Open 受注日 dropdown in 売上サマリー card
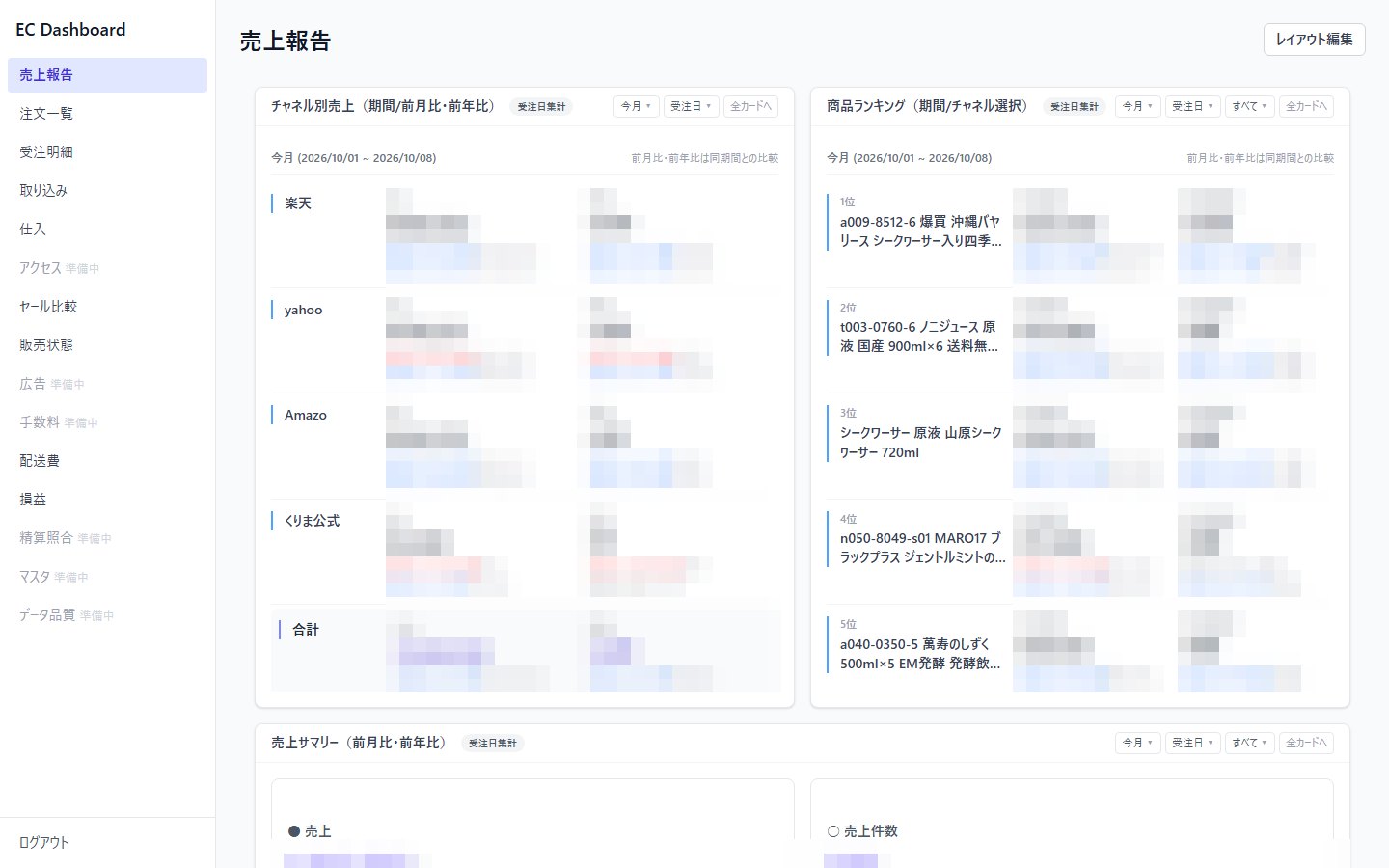This screenshot has width=1389, height=868. pyautogui.click(x=1192, y=743)
